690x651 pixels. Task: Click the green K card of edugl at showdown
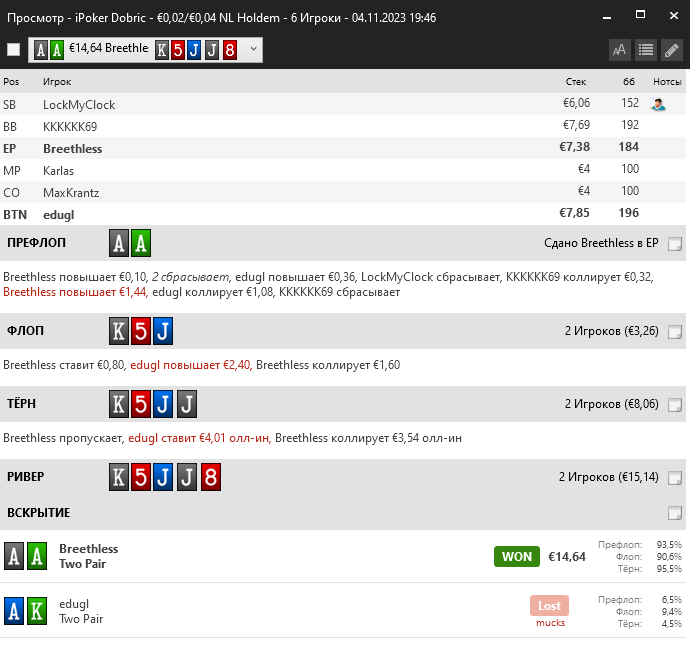(37, 611)
